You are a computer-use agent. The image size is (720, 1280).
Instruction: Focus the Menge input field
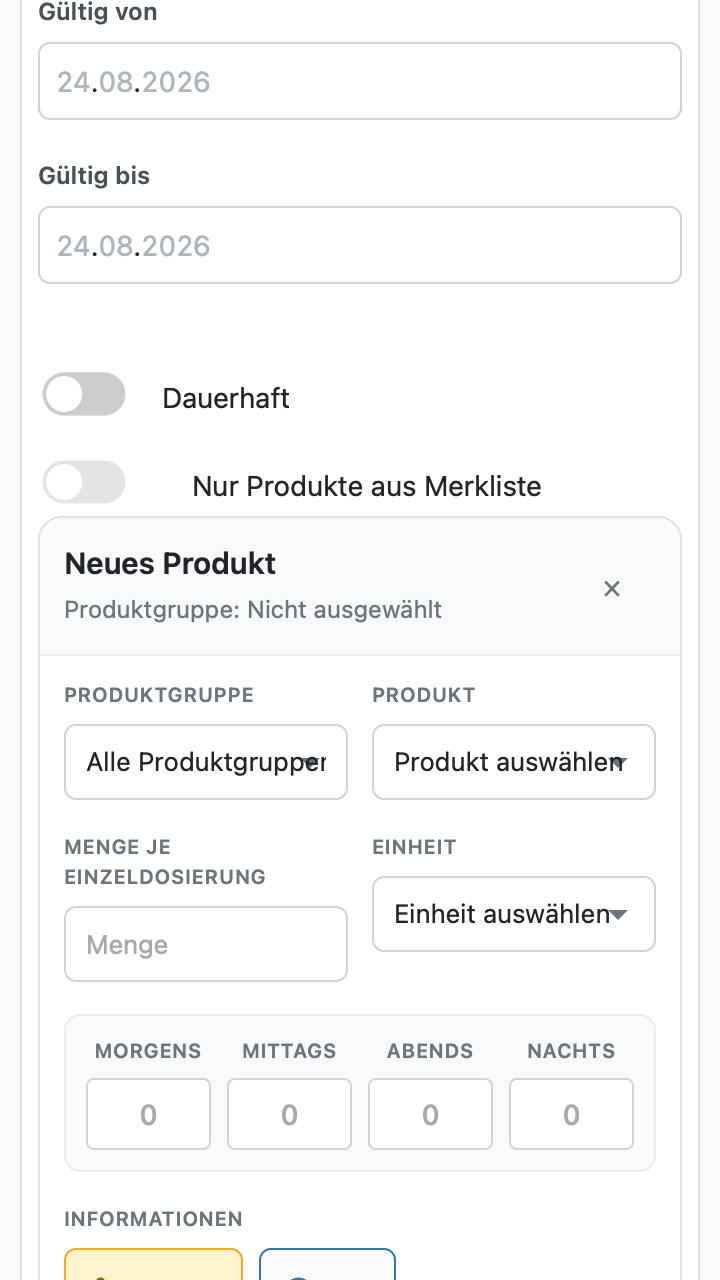click(206, 944)
